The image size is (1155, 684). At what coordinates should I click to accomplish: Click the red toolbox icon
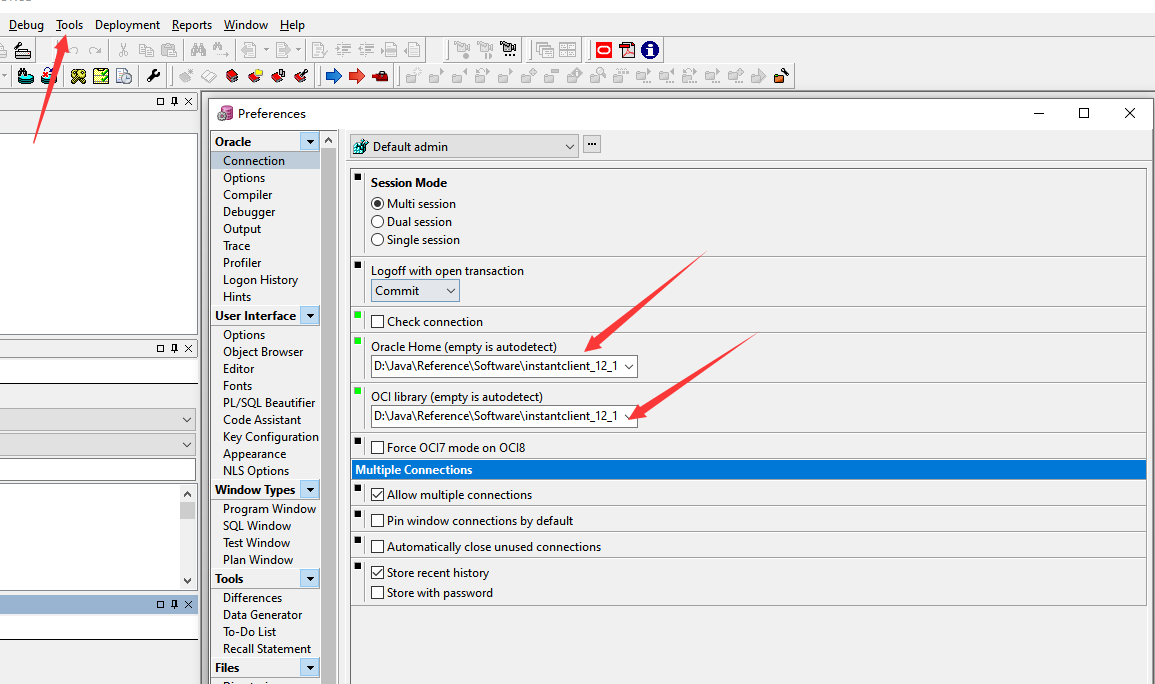pos(380,76)
